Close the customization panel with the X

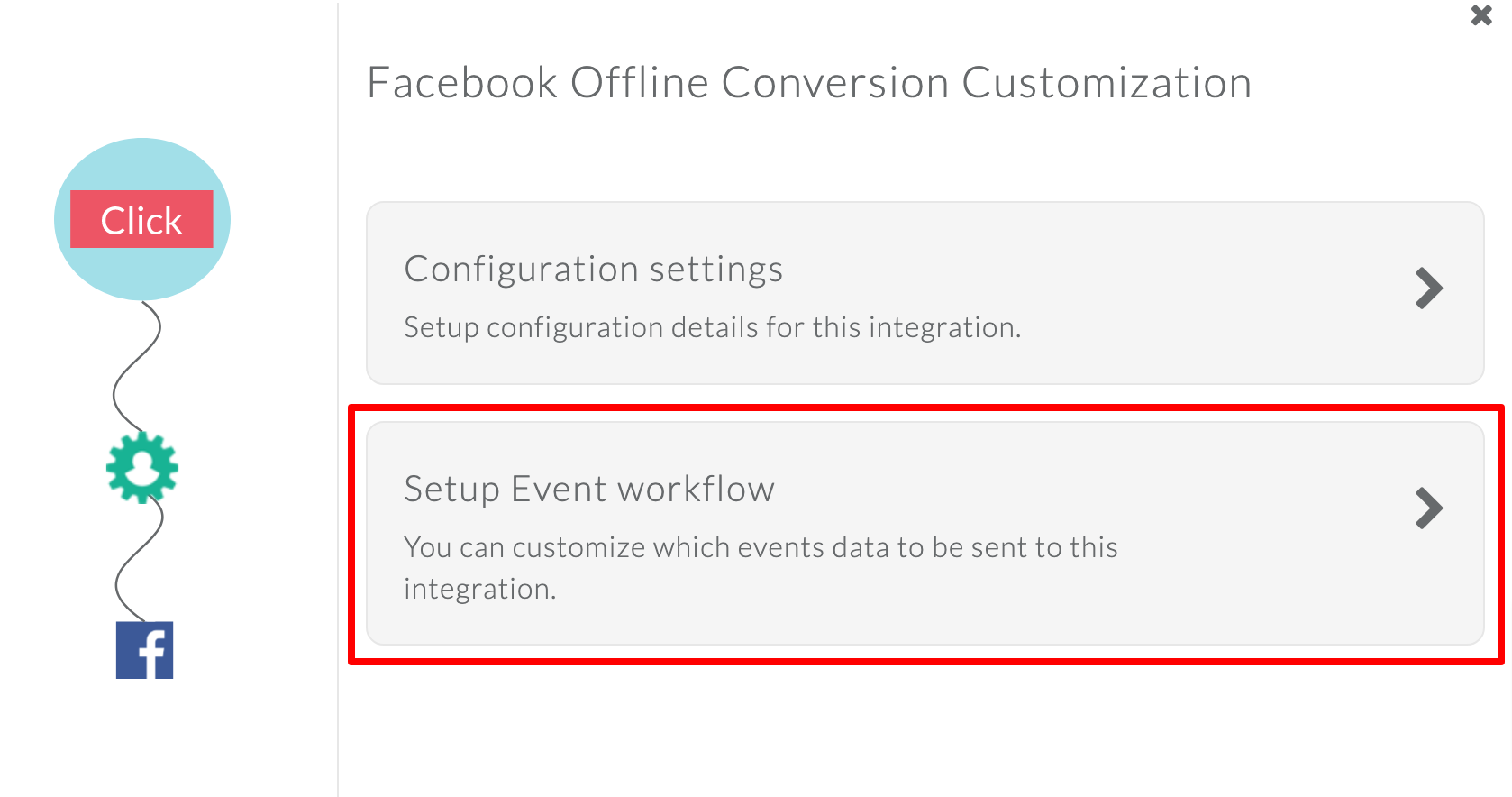1481,15
